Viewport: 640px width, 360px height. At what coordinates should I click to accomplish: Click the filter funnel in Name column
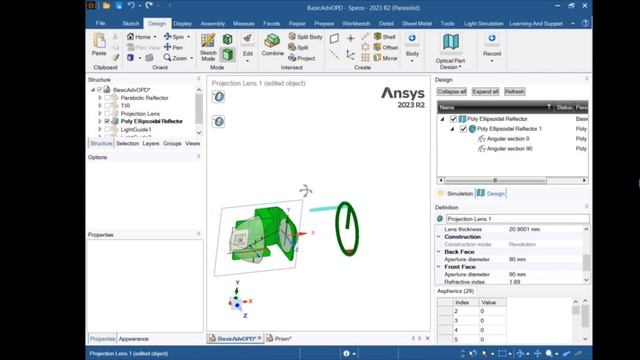[549, 107]
